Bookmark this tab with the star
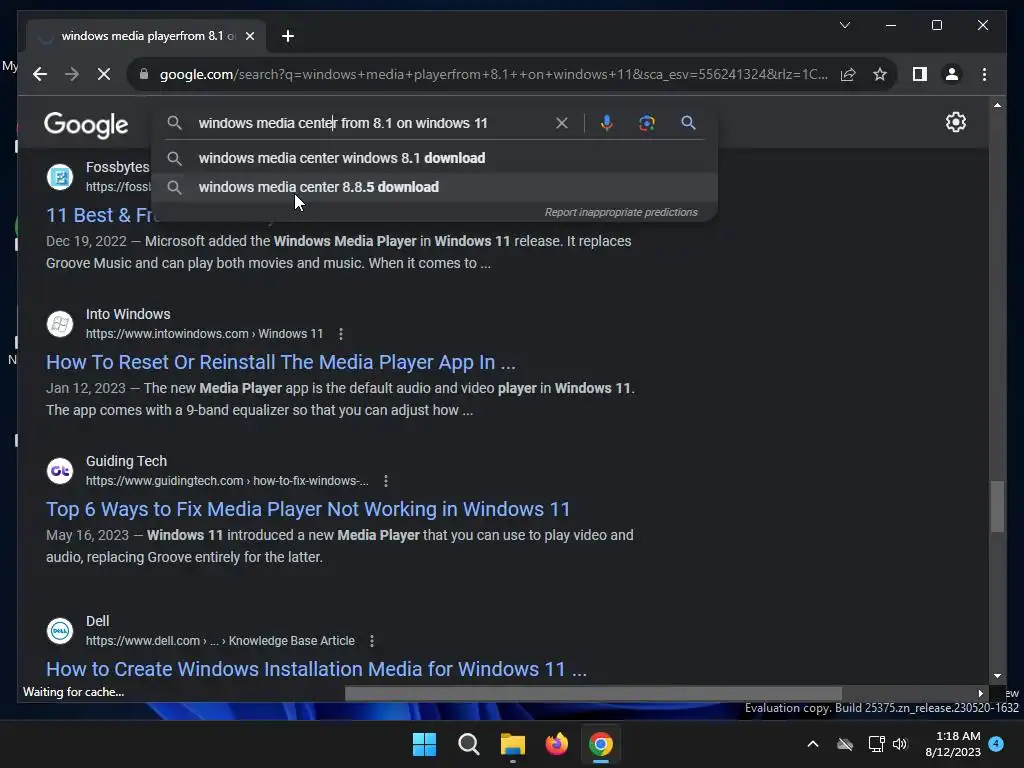1024x768 pixels. pyautogui.click(x=880, y=74)
